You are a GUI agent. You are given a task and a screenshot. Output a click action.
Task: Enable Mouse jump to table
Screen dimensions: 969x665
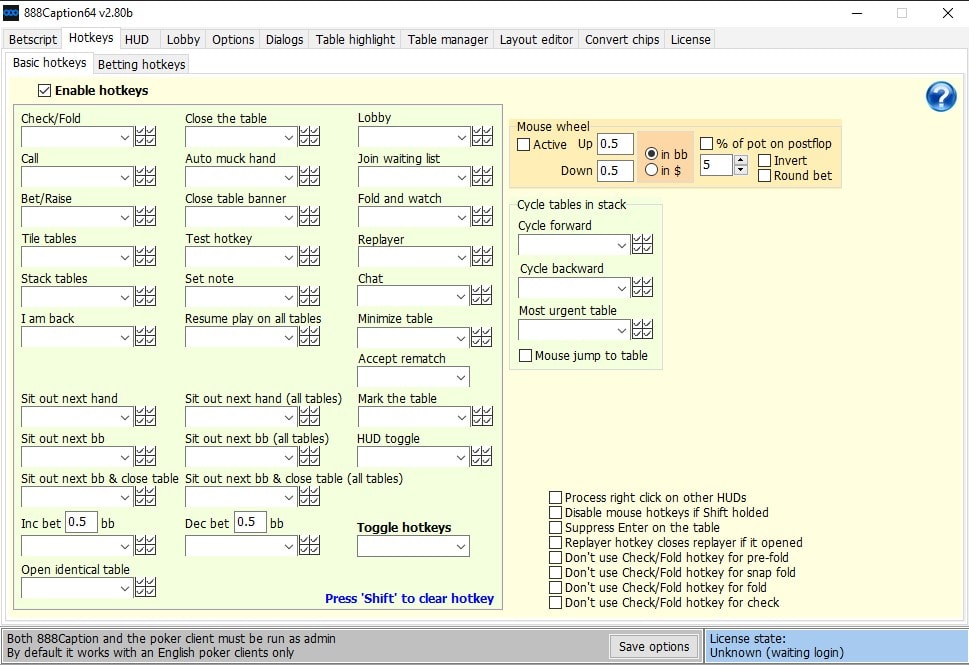(x=525, y=355)
